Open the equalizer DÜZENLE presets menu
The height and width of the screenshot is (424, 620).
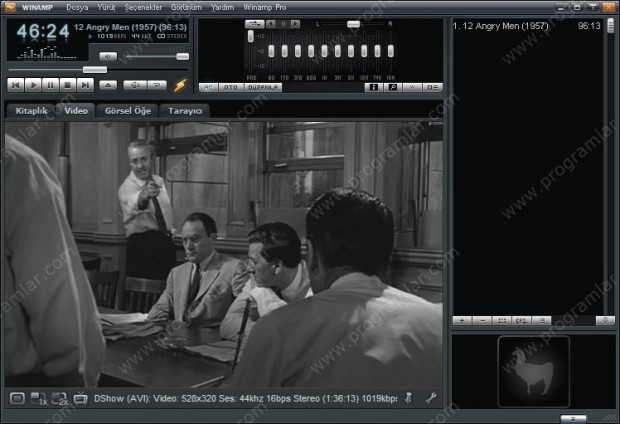[x=263, y=87]
